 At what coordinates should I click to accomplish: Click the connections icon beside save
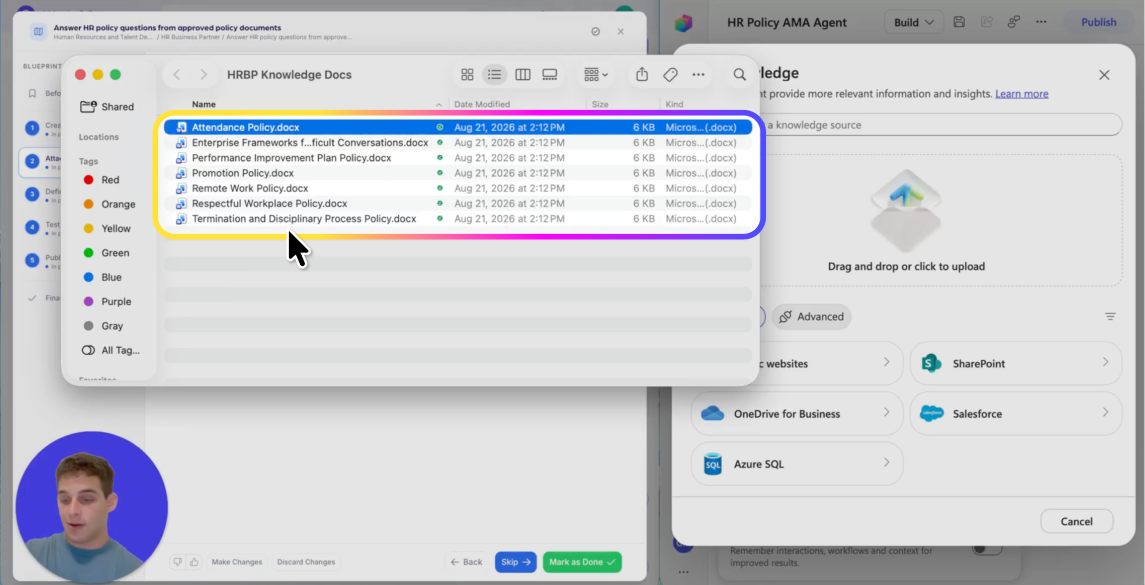pos(1014,23)
